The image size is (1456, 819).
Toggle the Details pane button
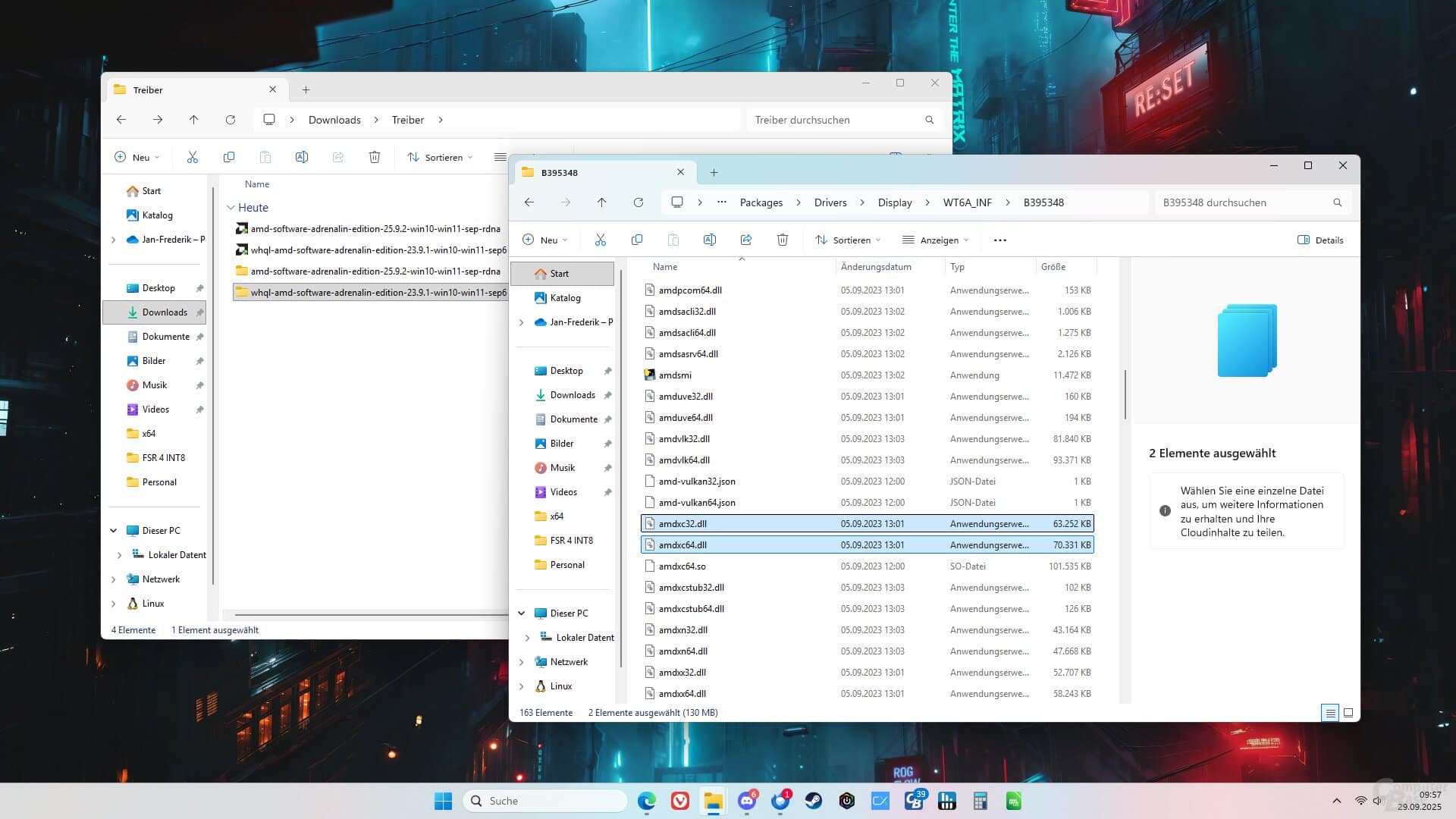(x=1320, y=240)
